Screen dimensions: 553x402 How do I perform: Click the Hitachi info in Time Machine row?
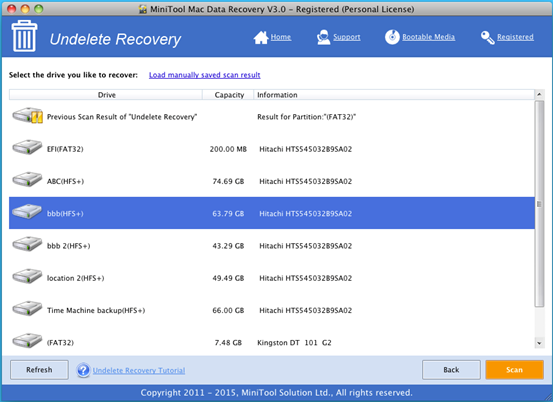pyautogui.click(x=305, y=311)
